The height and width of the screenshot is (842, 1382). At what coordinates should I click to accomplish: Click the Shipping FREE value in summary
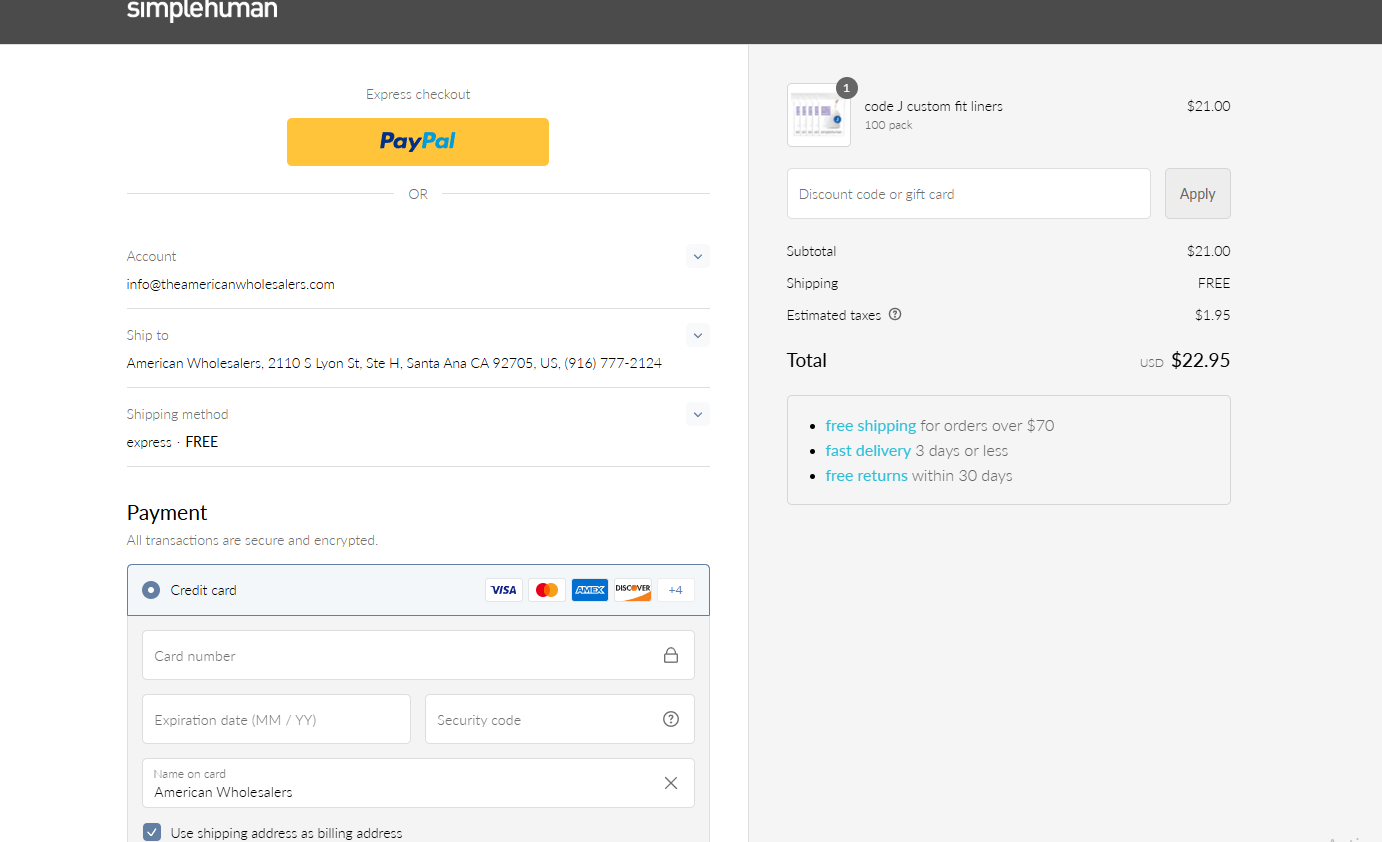(x=1214, y=283)
